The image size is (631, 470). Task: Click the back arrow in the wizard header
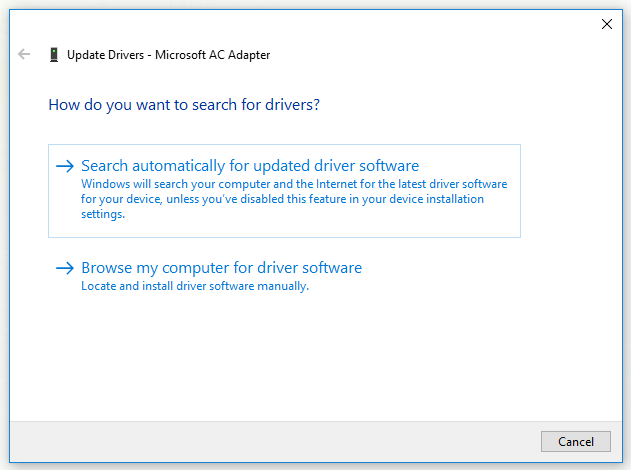[x=24, y=55]
